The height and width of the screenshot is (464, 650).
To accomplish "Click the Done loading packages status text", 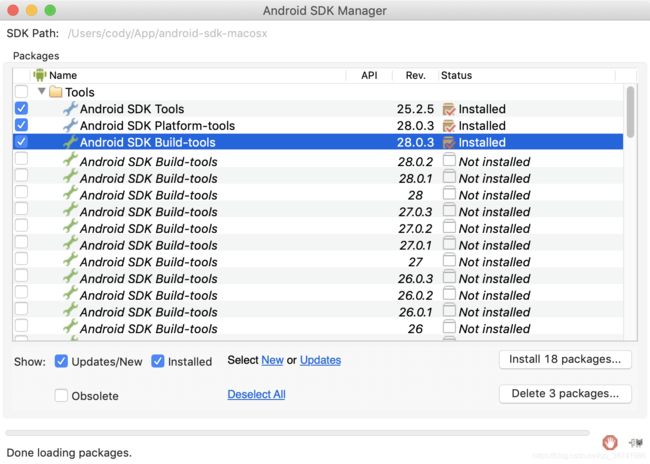I will pos(69,453).
